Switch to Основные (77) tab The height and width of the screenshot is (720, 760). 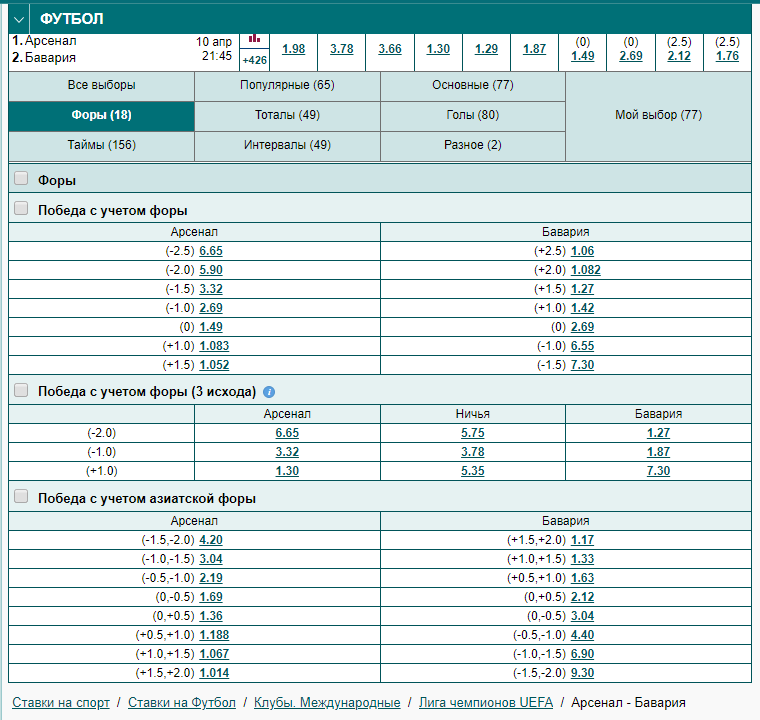[473, 85]
